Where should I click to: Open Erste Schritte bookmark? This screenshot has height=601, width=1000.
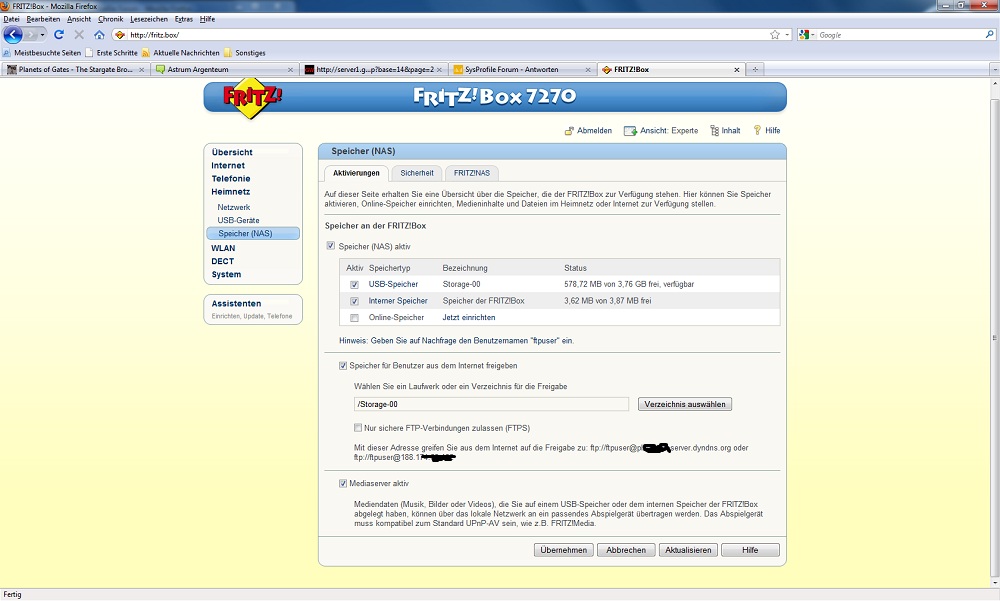pyautogui.click(x=112, y=53)
